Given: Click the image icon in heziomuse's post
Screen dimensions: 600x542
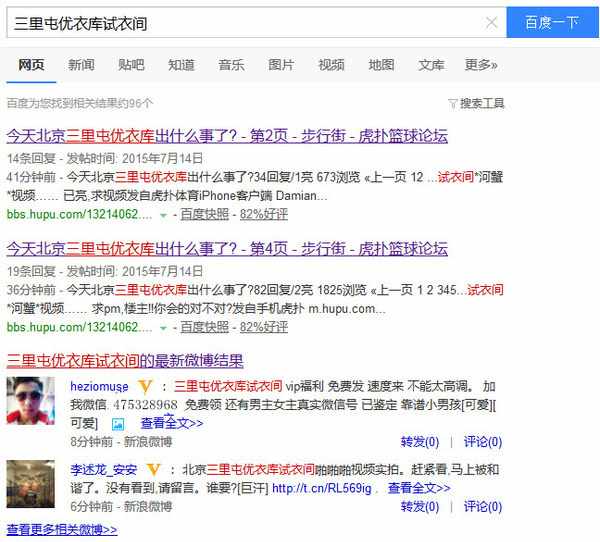Looking at the screenshot, I should [x=118, y=424].
